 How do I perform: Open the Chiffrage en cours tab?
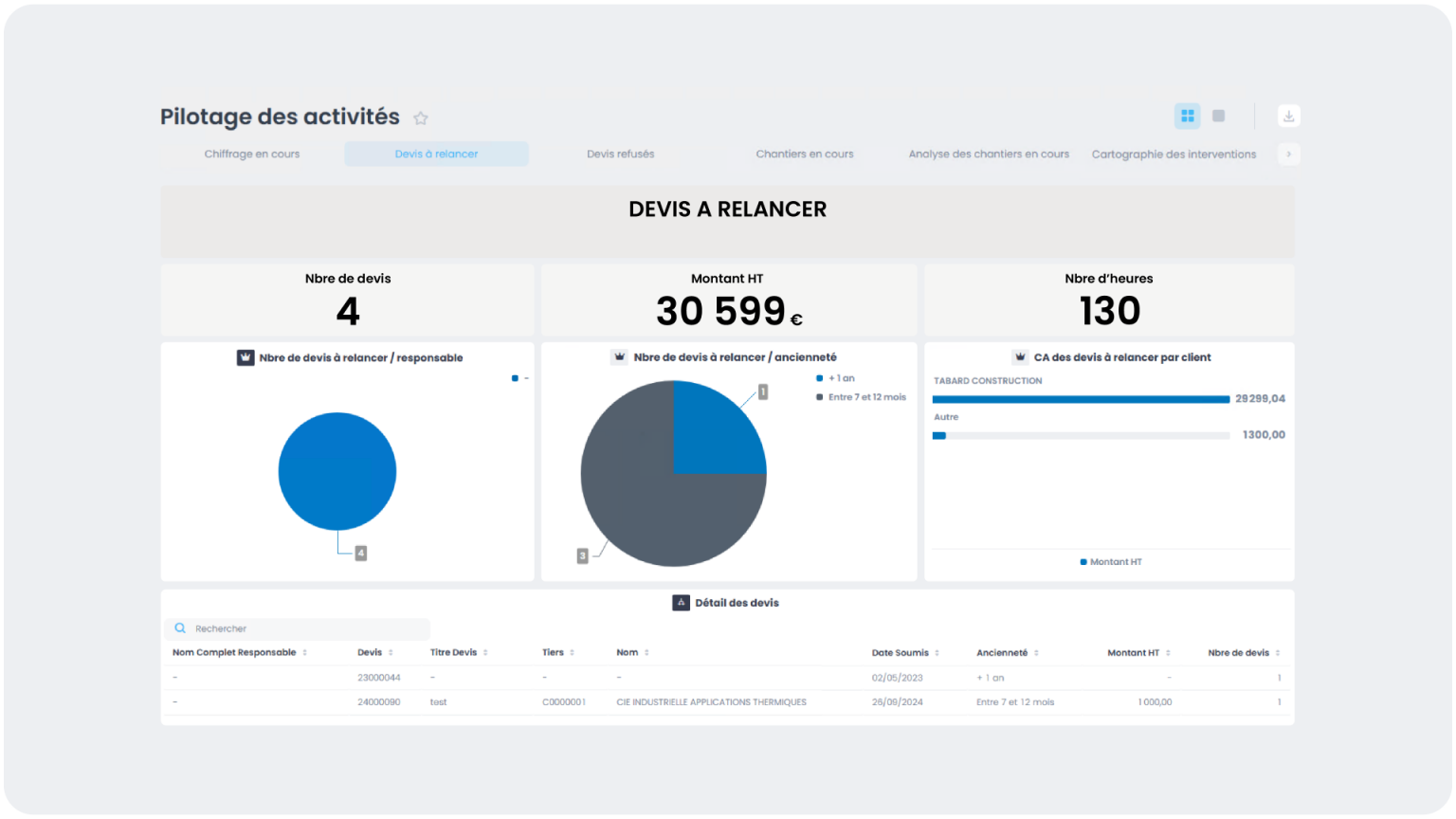(252, 154)
